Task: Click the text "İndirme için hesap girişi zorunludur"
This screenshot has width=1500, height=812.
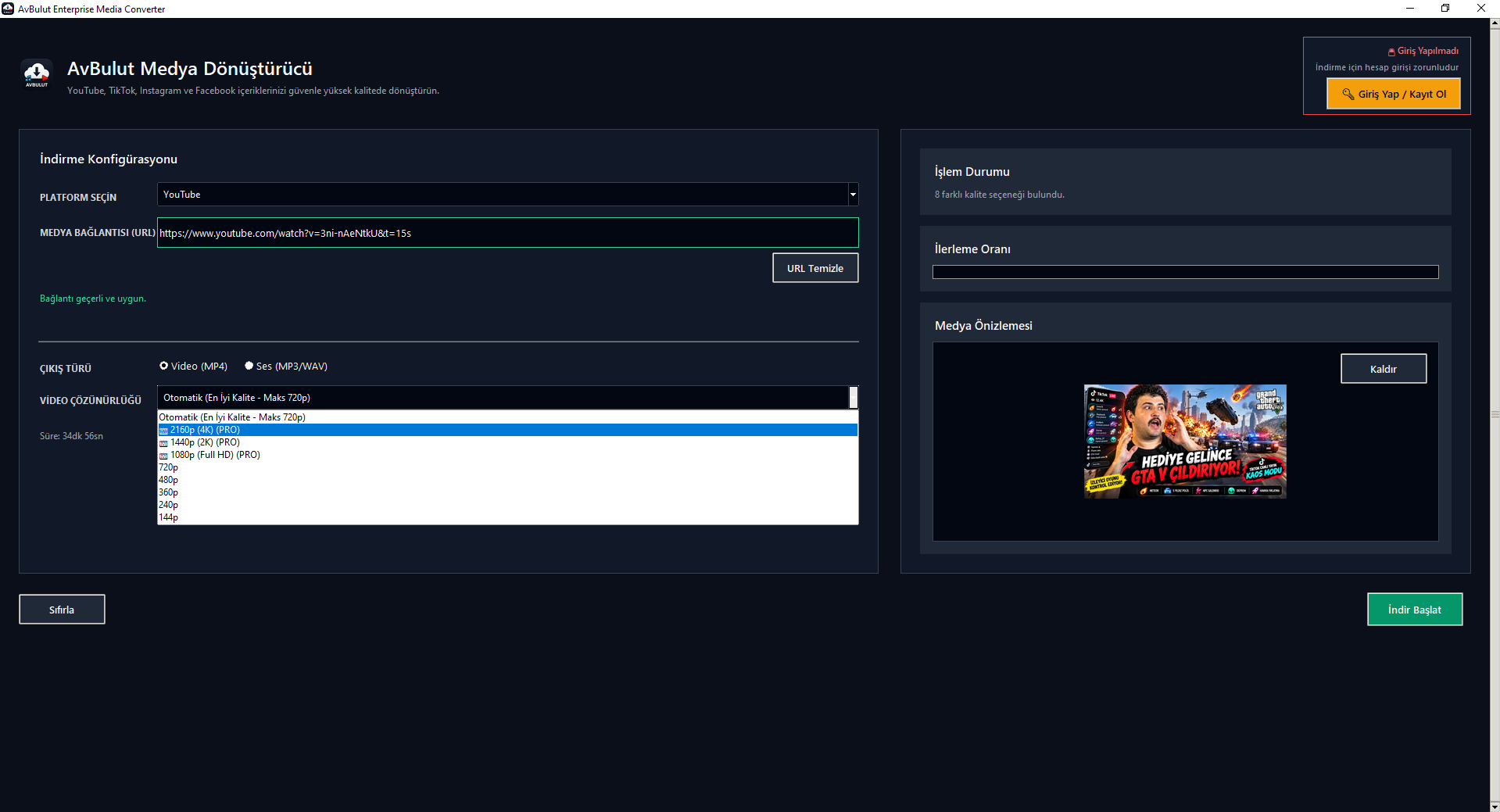Action: [x=1387, y=67]
